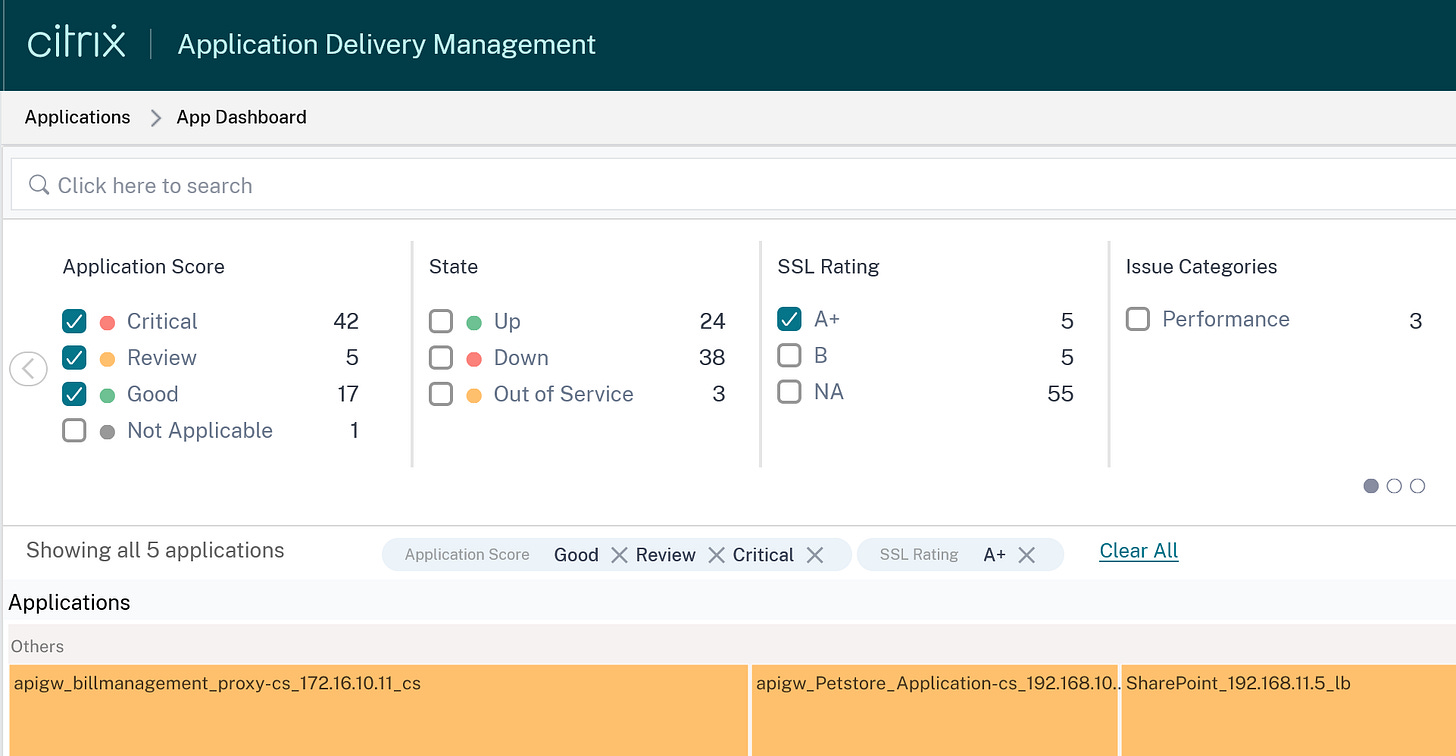Click the Critical count 42
The width and height of the screenshot is (1456, 756).
[x=346, y=321]
